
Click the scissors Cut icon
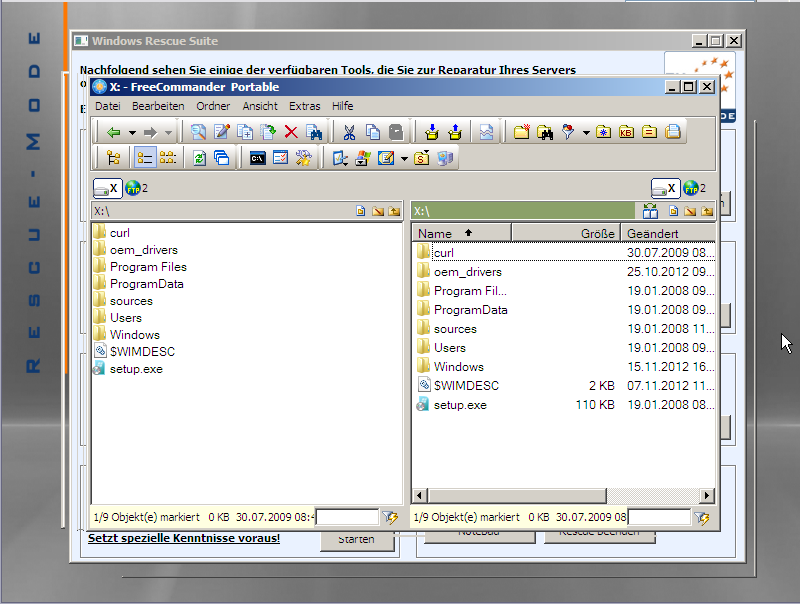pos(349,133)
